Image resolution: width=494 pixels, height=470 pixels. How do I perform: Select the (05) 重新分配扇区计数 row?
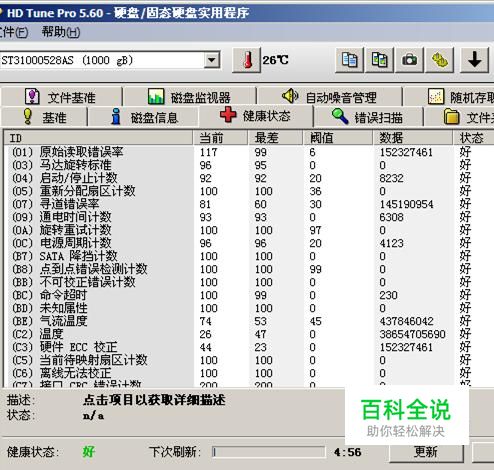[x=249, y=191]
